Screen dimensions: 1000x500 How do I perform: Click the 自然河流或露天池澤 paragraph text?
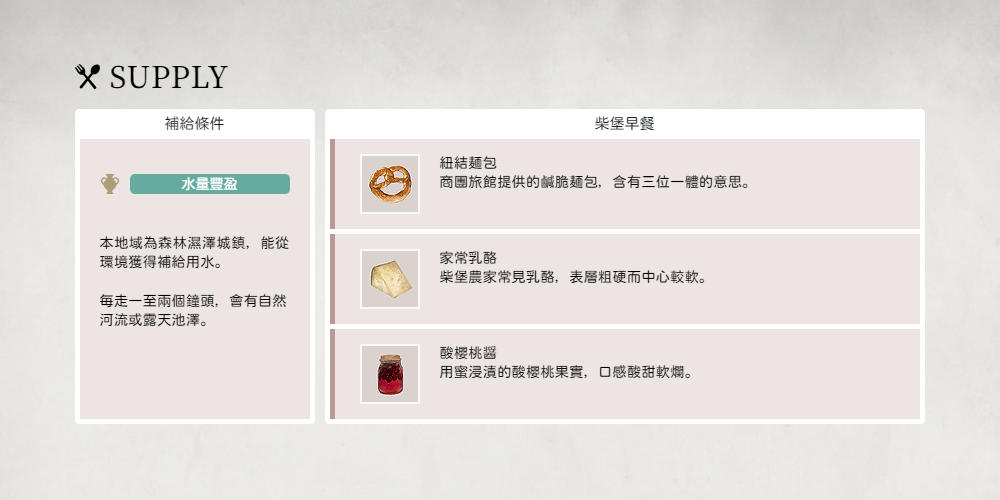tap(193, 311)
